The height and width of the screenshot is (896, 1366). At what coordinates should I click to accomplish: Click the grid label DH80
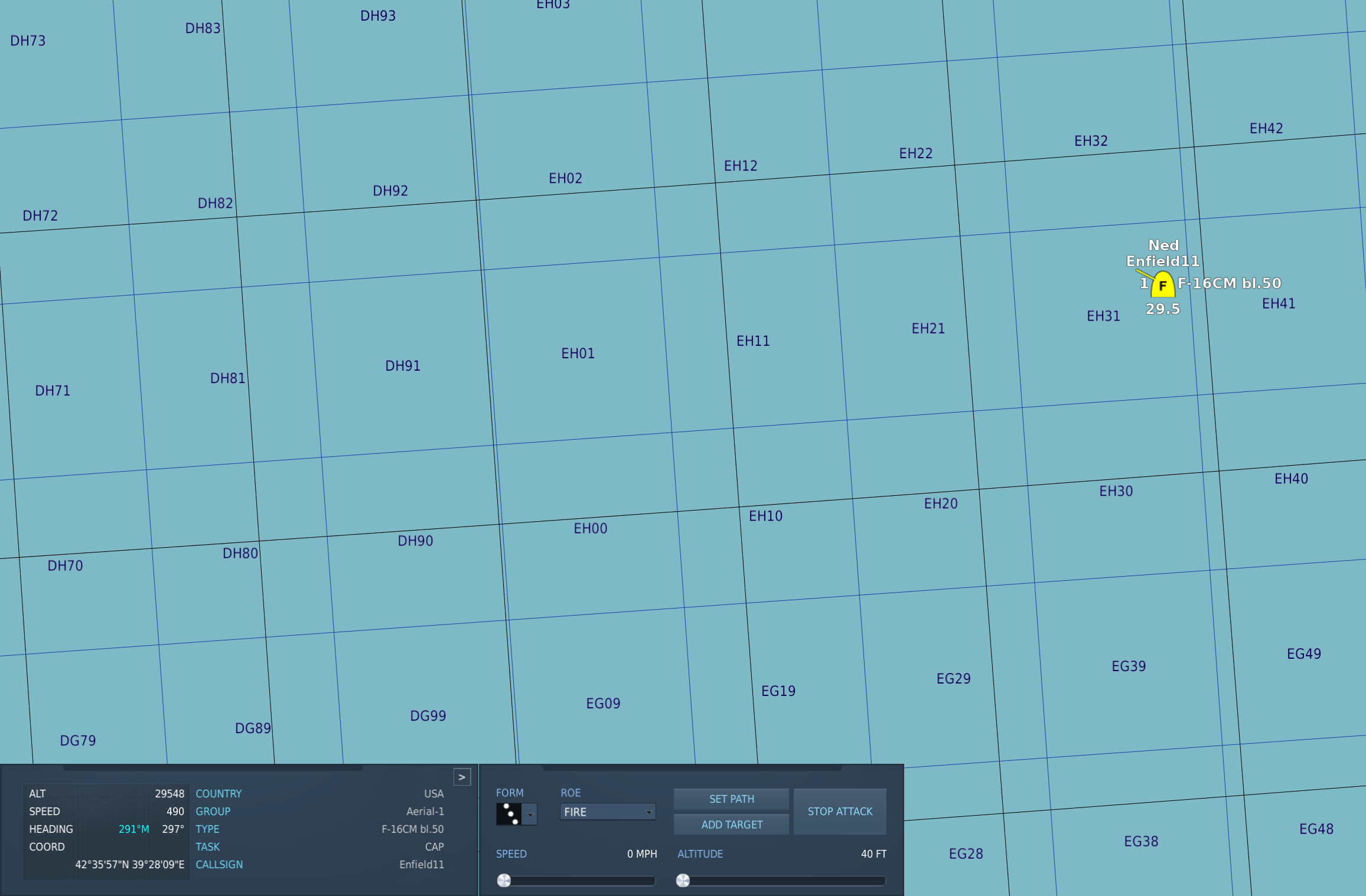[x=240, y=554]
